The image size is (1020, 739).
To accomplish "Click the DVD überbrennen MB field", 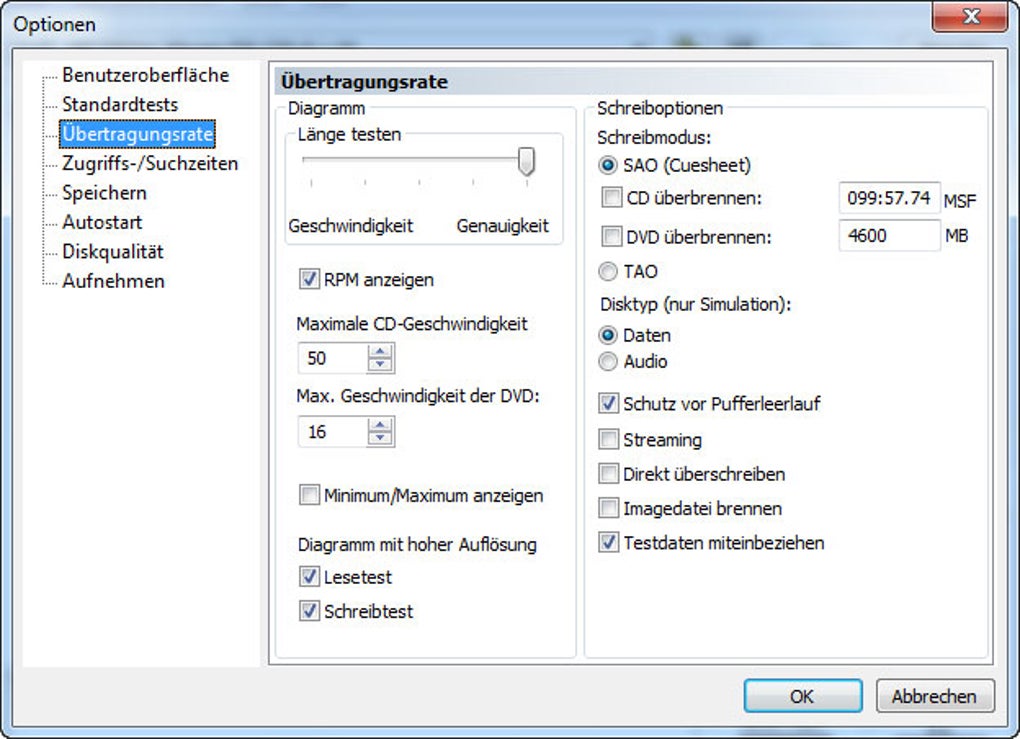I will click(x=889, y=235).
